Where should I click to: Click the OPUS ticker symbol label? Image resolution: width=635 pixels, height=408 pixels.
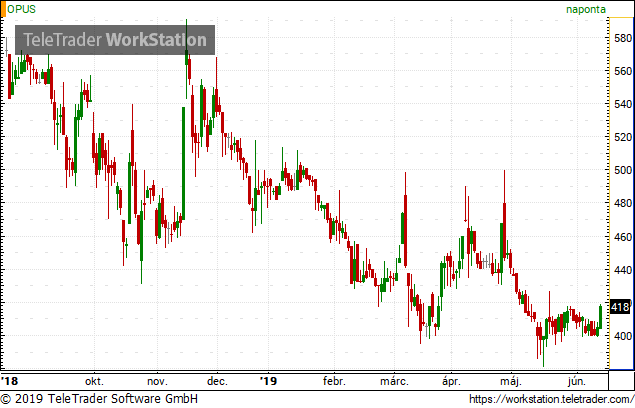coord(21,9)
